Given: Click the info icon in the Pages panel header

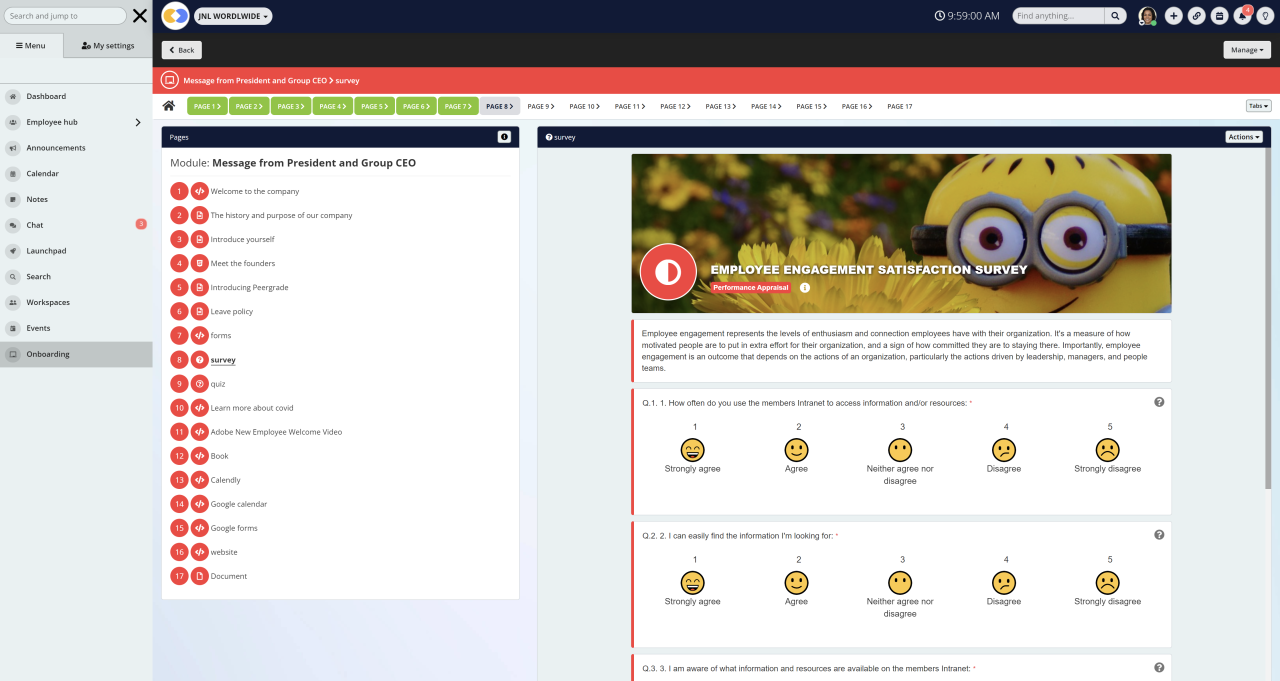Looking at the screenshot, I should [x=506, y=137].
